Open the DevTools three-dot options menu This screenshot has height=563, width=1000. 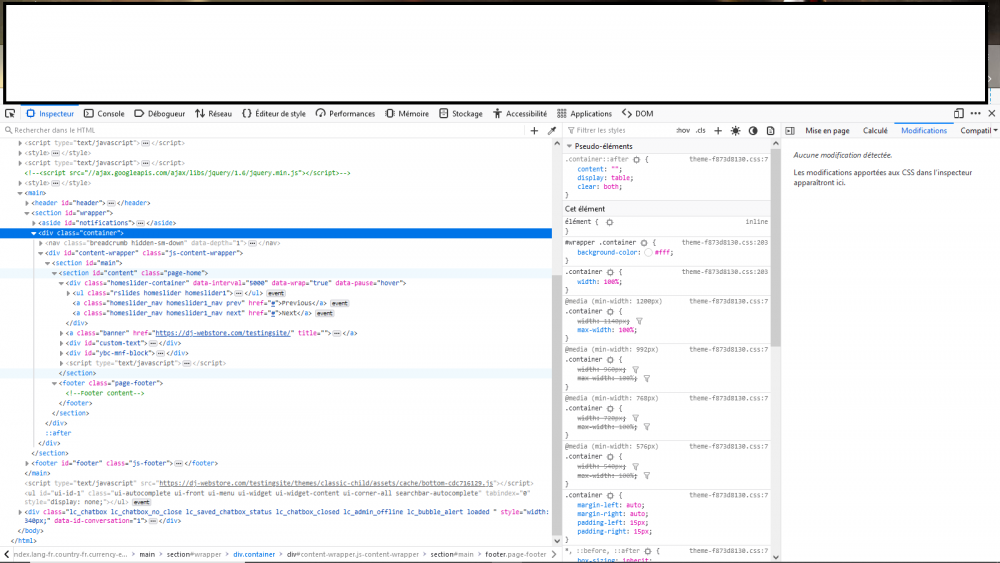coord(975,114)
